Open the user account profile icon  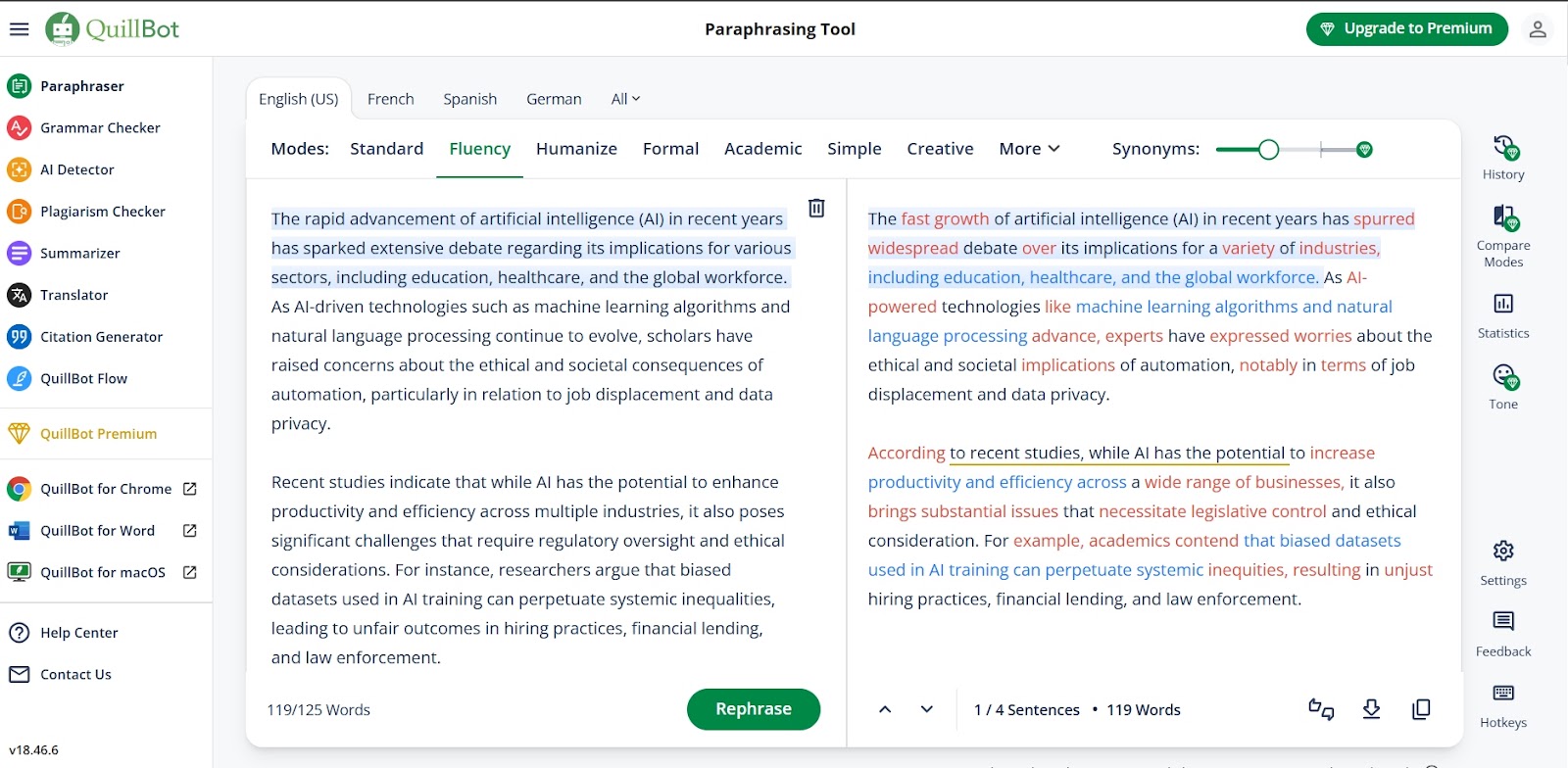1538,29
